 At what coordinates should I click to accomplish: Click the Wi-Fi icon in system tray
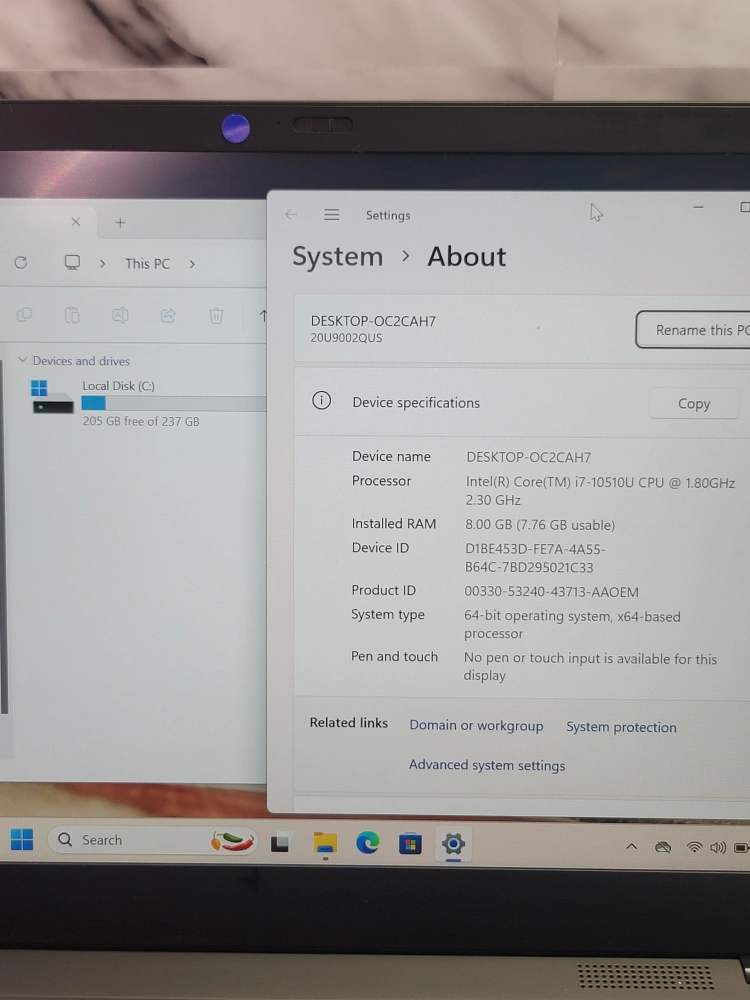(694, 847)
